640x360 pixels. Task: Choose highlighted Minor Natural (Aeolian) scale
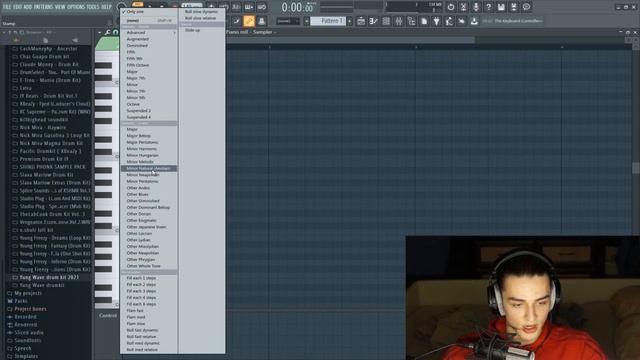149,169
